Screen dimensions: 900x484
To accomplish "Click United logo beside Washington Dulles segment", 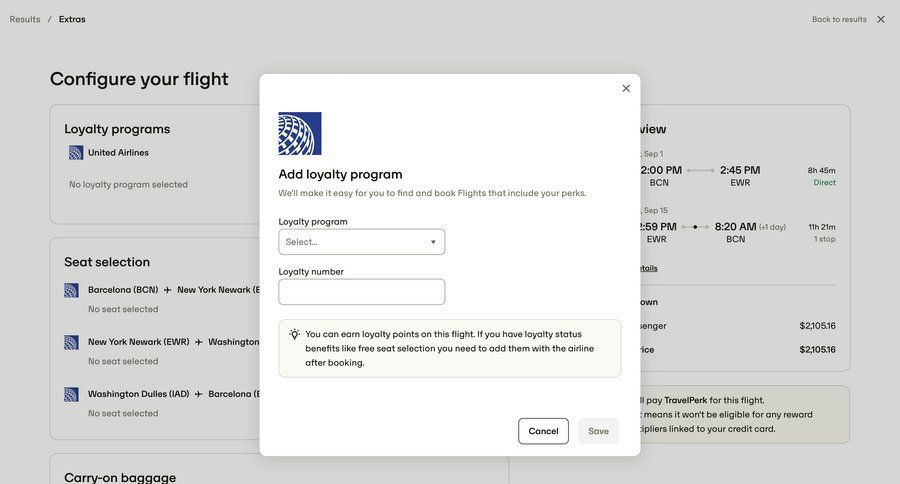I will point(72,394).
